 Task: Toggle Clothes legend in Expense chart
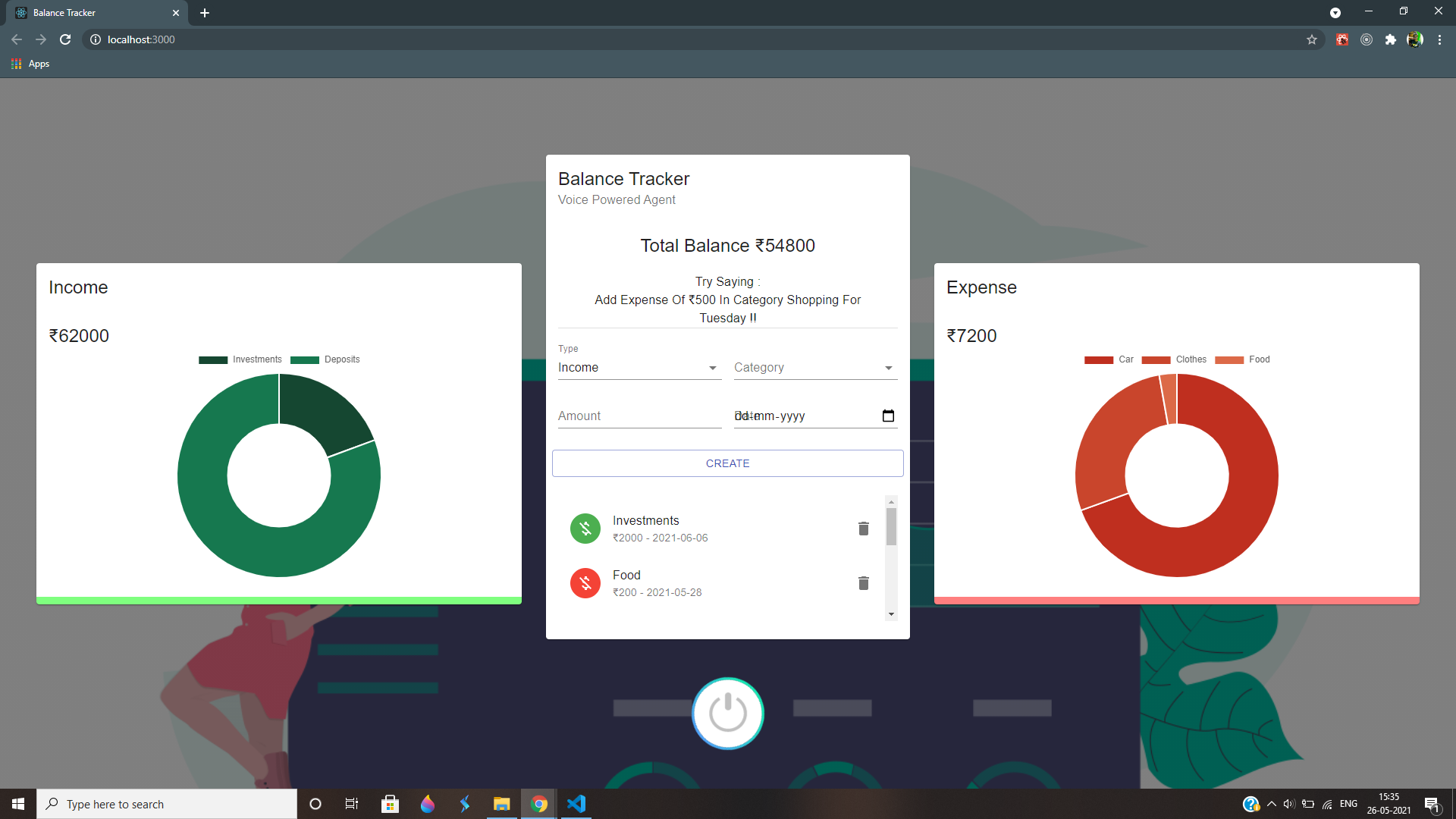coord(1174,359)
